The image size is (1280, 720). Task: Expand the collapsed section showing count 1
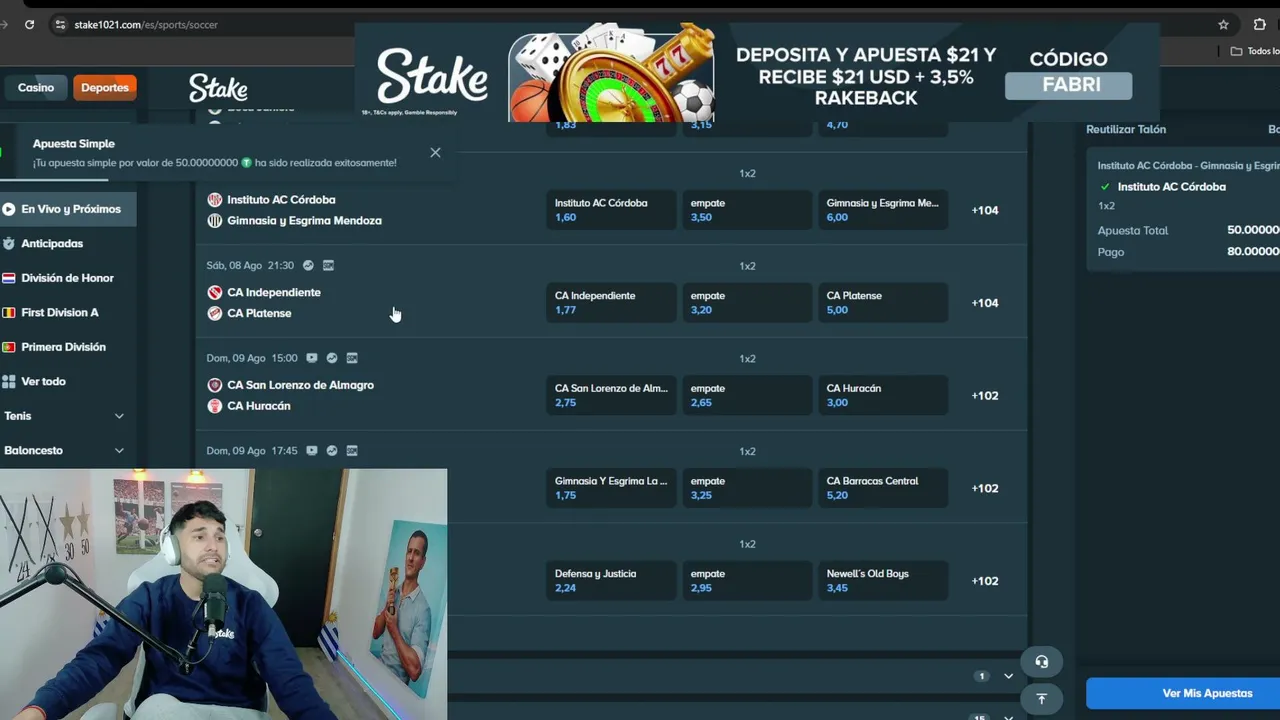[1008, 676]
